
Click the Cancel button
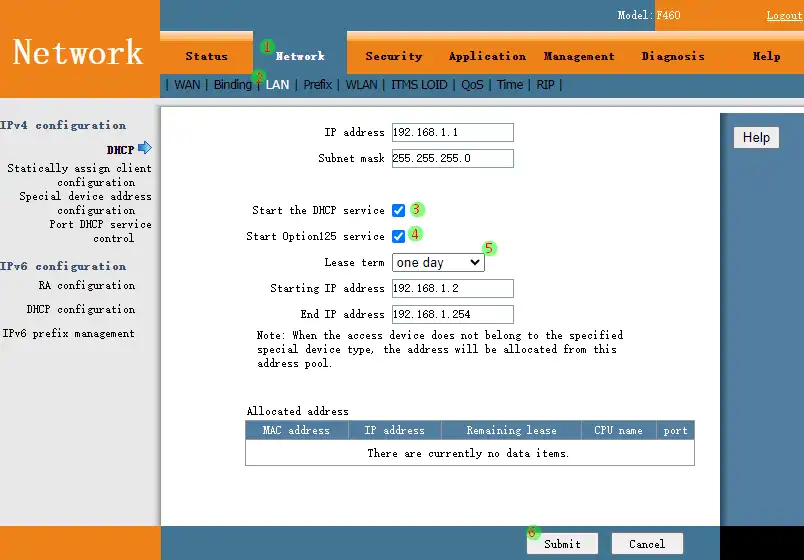click(x=647, y=544)
